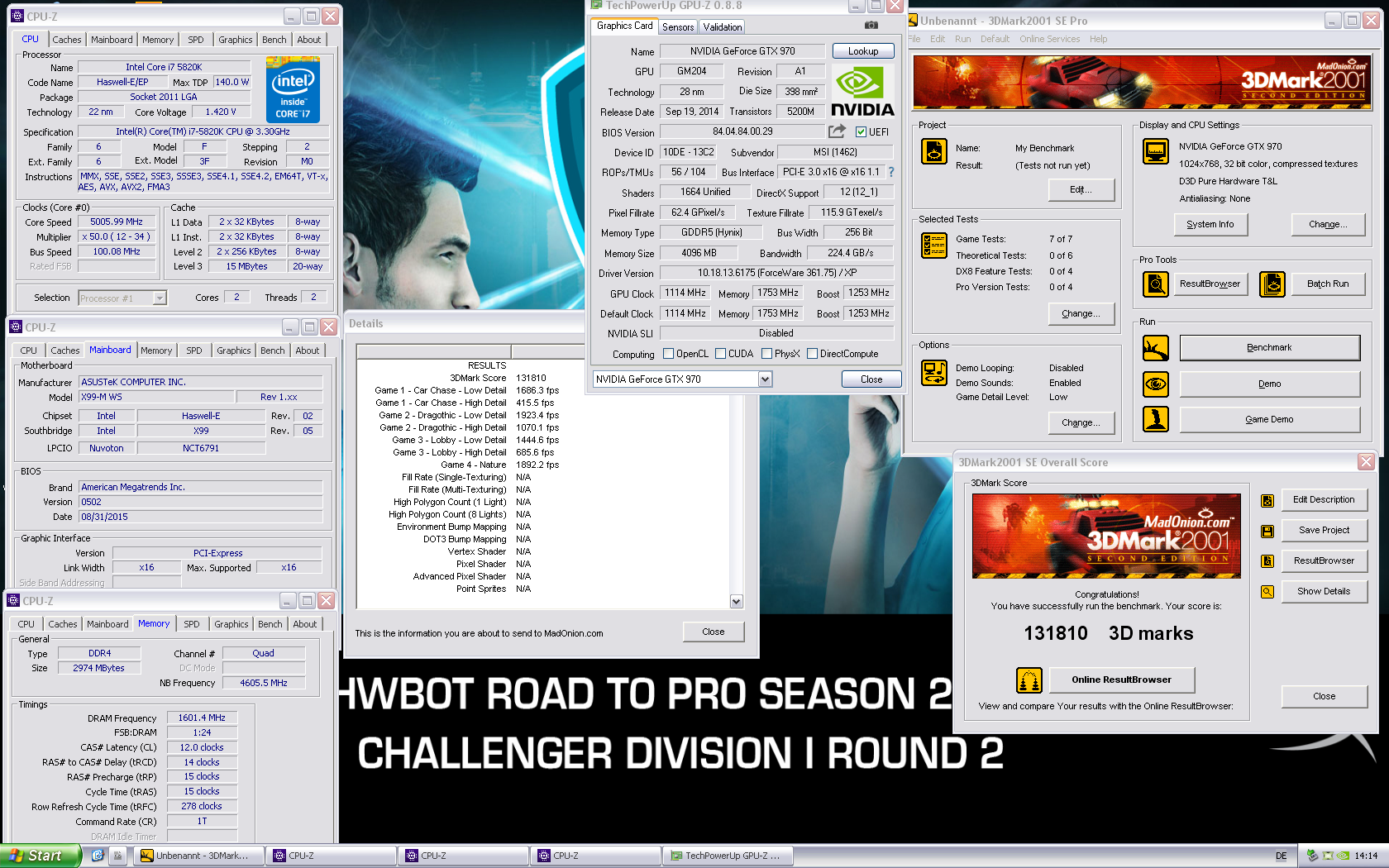Click the Edit... button in Project section
This screenshot has height=868, width=1389.
1081,190
